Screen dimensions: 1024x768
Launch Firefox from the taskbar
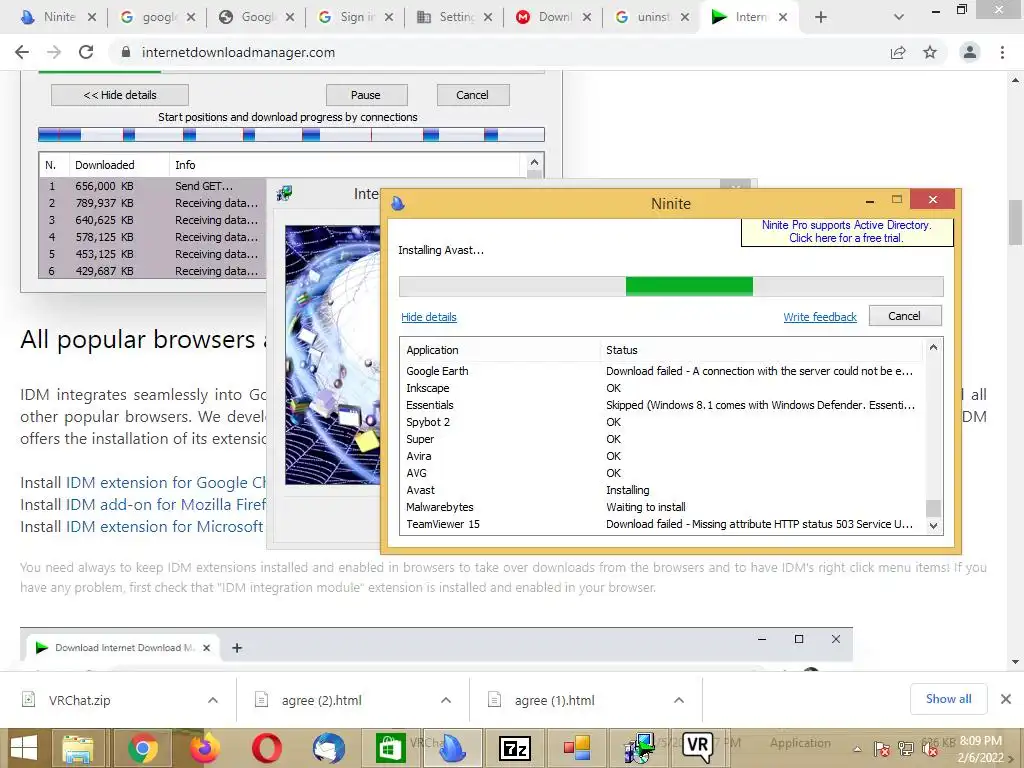coord(204,748)
